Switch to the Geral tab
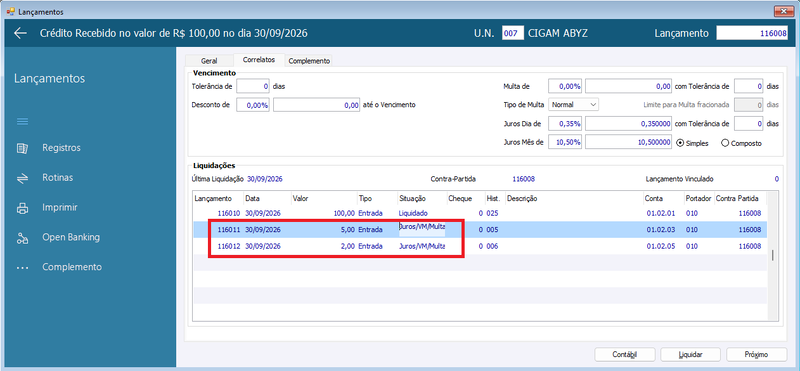Screen dimensions: 800x371 click(x=209, y=60)
